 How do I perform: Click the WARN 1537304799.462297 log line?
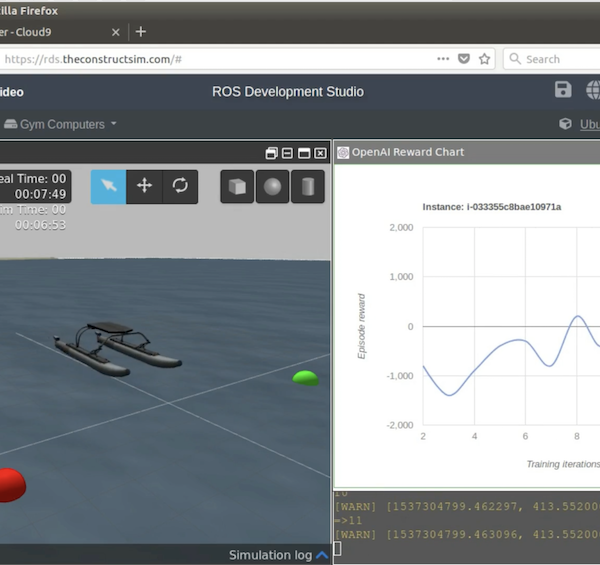(x=467, y=506)
